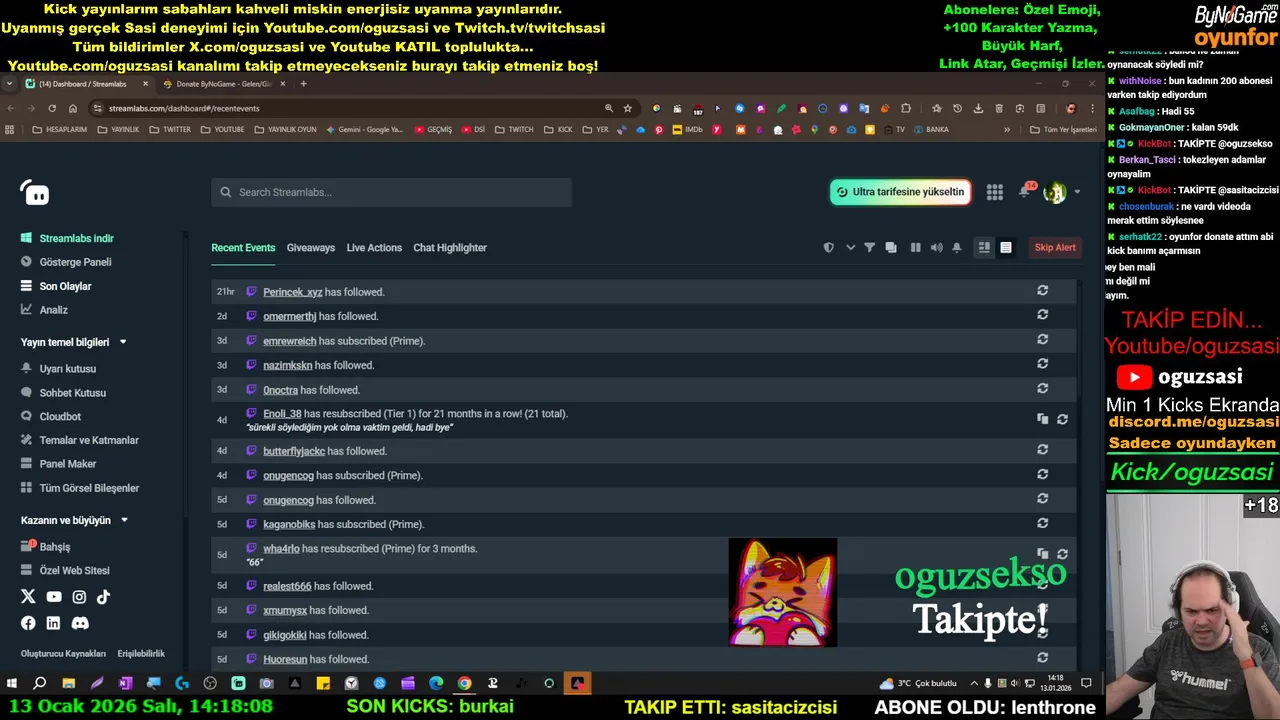The width and height of the screenshot is (1280, 720).
Task: Reload the page with browser refresh icon
Action: [52, 108]
